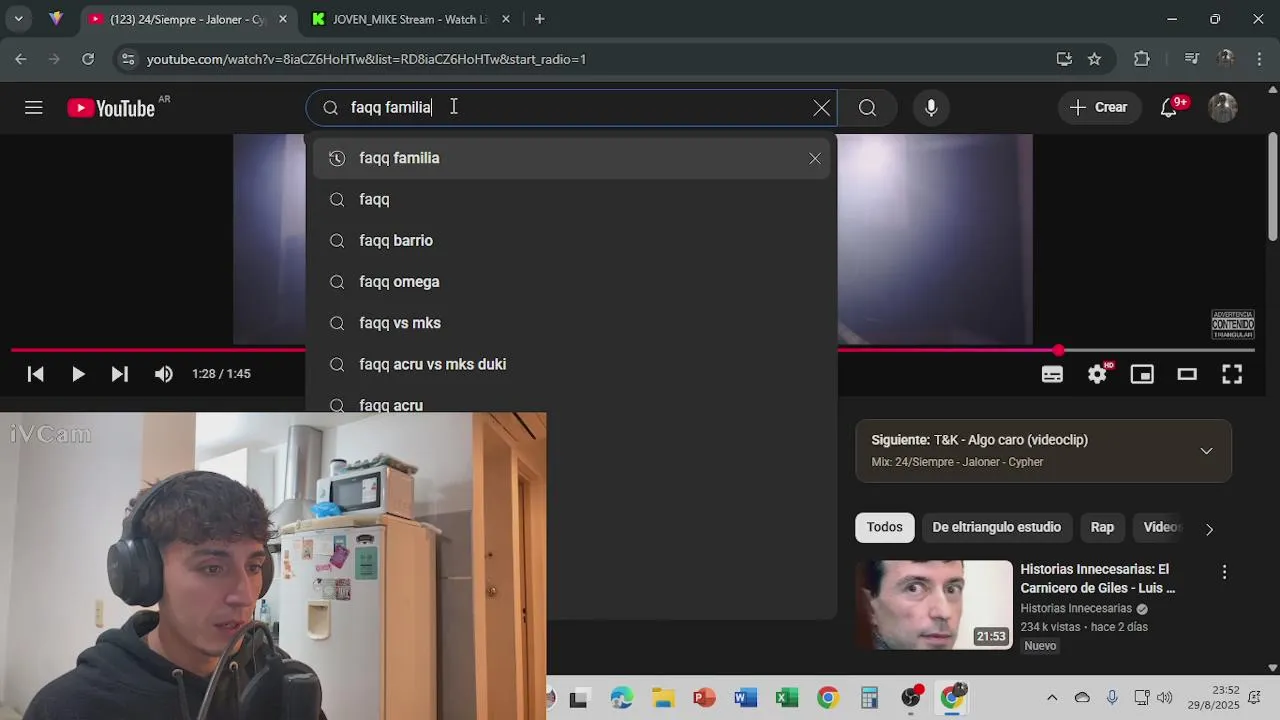
Task: Open the browser extensions puzzle icon
Action: [1142, 59]
